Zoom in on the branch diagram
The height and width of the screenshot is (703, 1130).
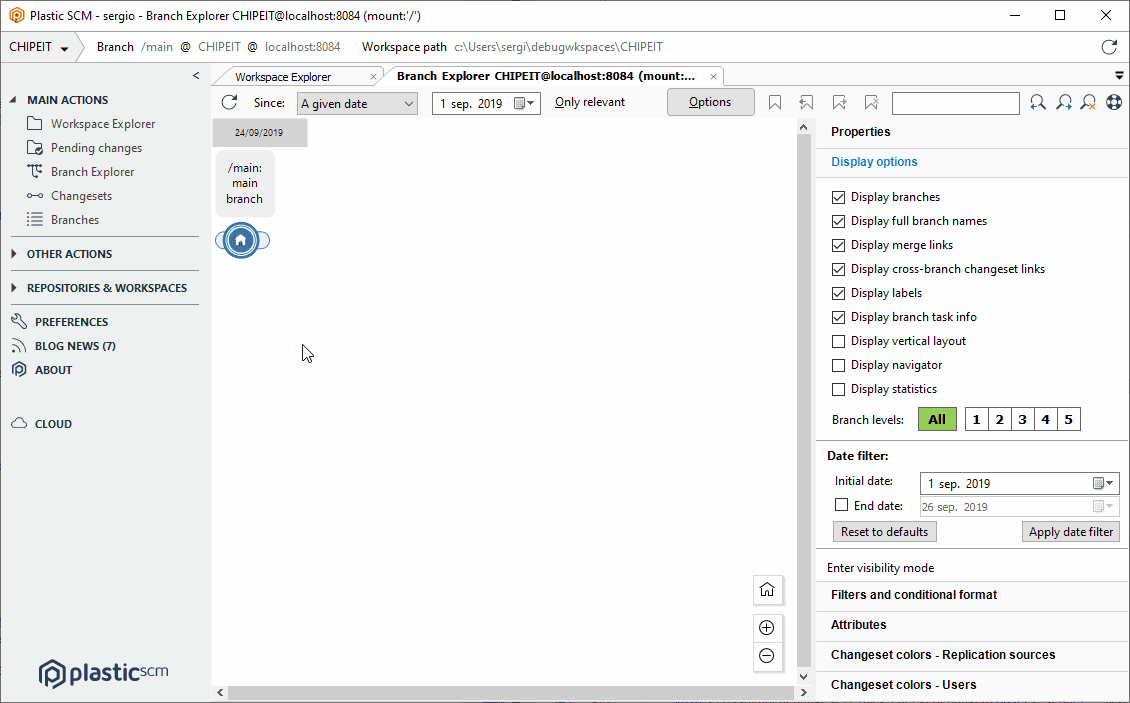tap(767, 628)
